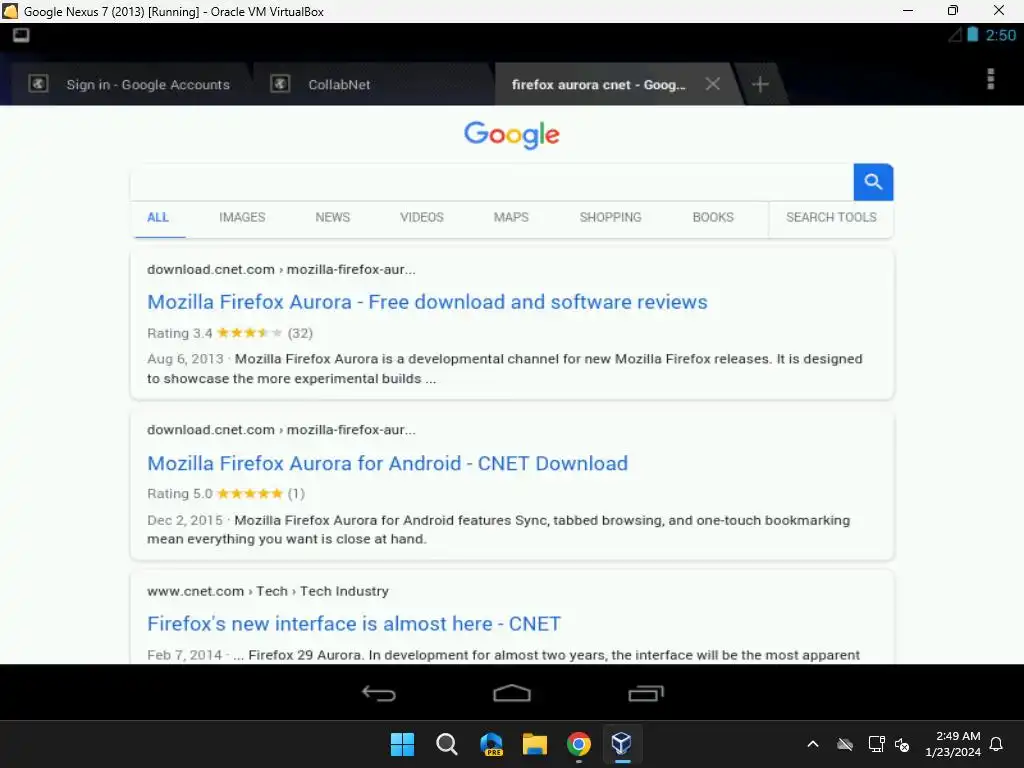This screenshot has height=768, width=1024.
Task: Click the Dec 2, 2015 snippet text
Action: tap(498, 530)
